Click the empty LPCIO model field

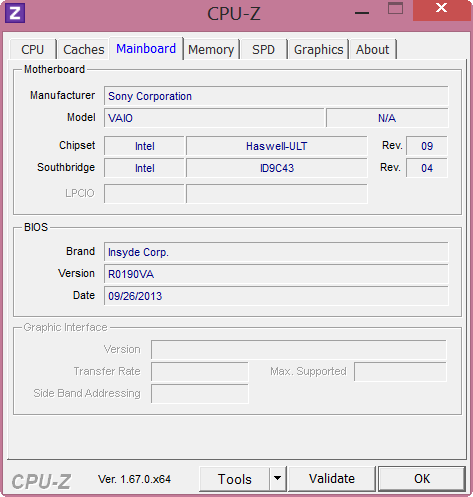tap(277, 193)
